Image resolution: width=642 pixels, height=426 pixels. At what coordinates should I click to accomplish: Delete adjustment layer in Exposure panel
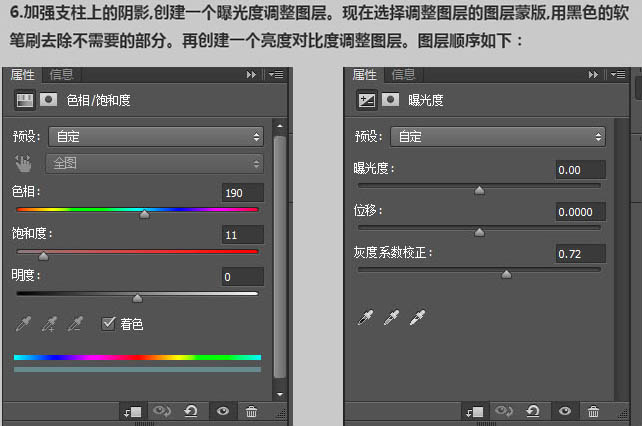[593, 411]
